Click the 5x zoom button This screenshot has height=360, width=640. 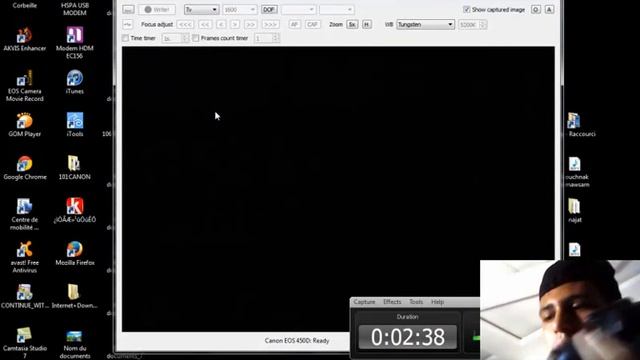pyautogui.click(x=352, y=24)
